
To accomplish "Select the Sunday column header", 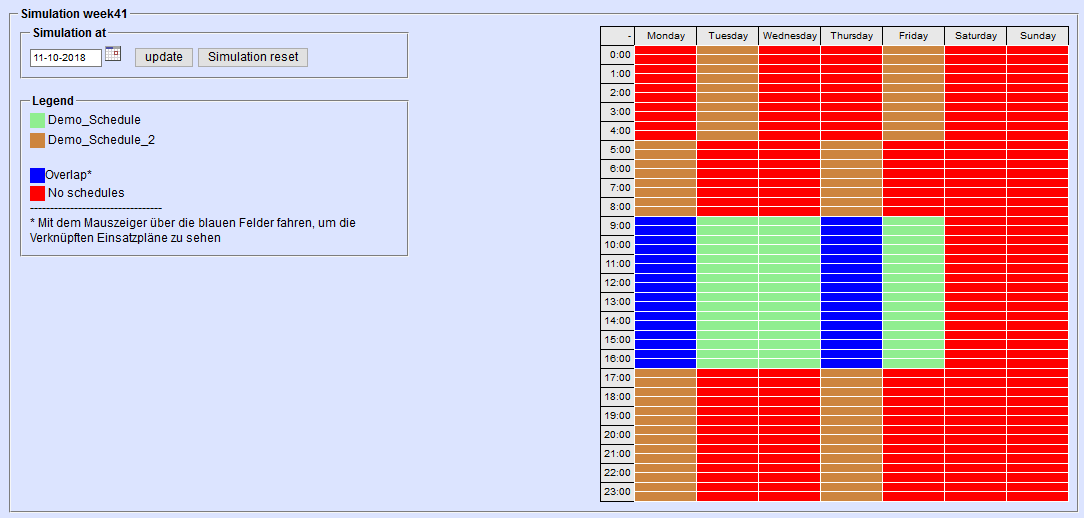I will 1038,36.
